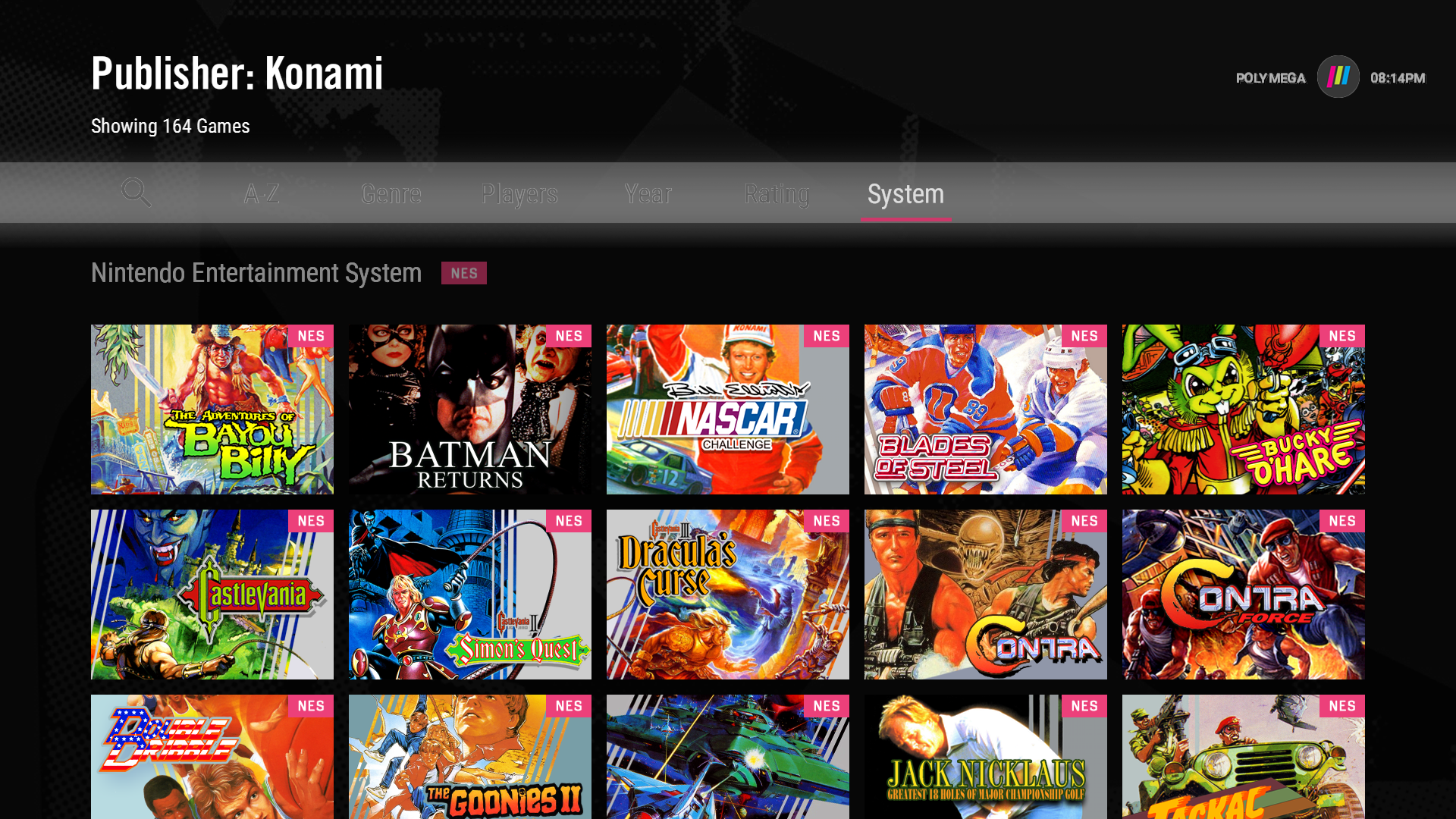The height and width of the screenshot is (819, 1456).
Task: Select the green spaceship game cover
Action: coord(728,757)
